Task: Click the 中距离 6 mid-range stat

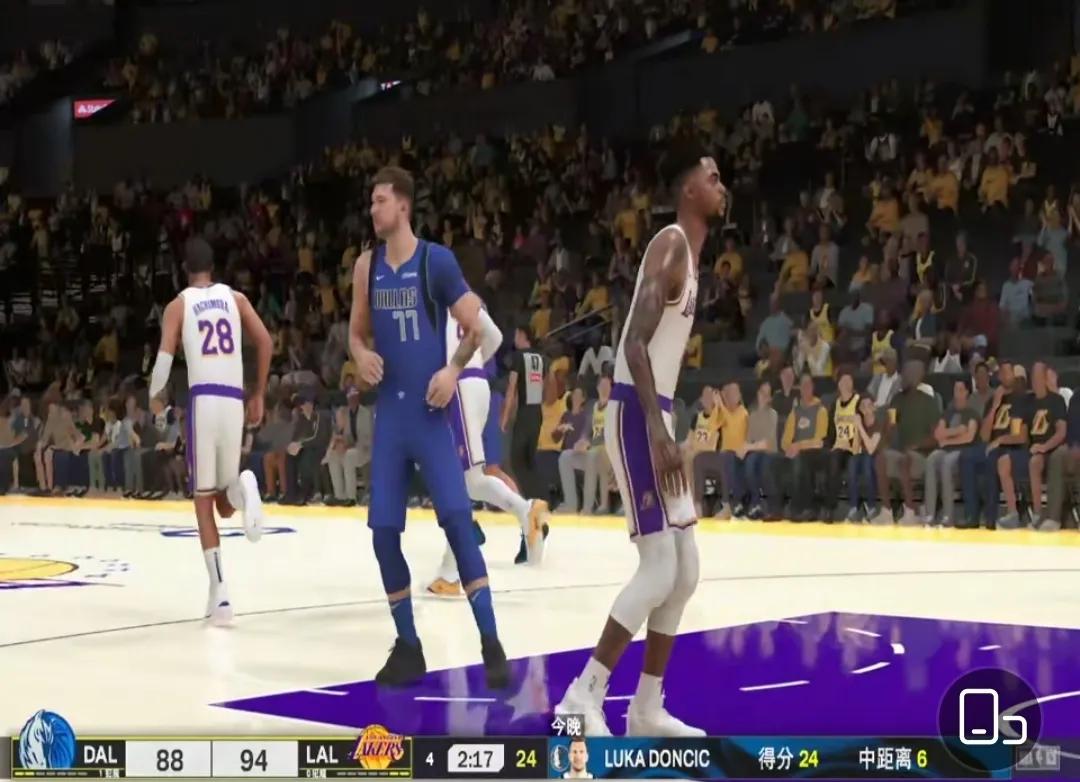Action: [893, 759]
